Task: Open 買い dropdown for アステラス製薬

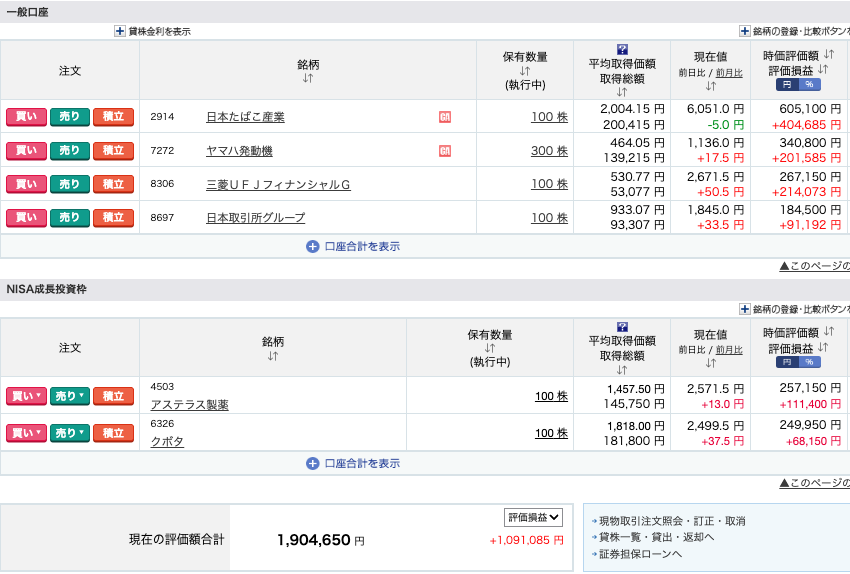Action: pos(26,396)
